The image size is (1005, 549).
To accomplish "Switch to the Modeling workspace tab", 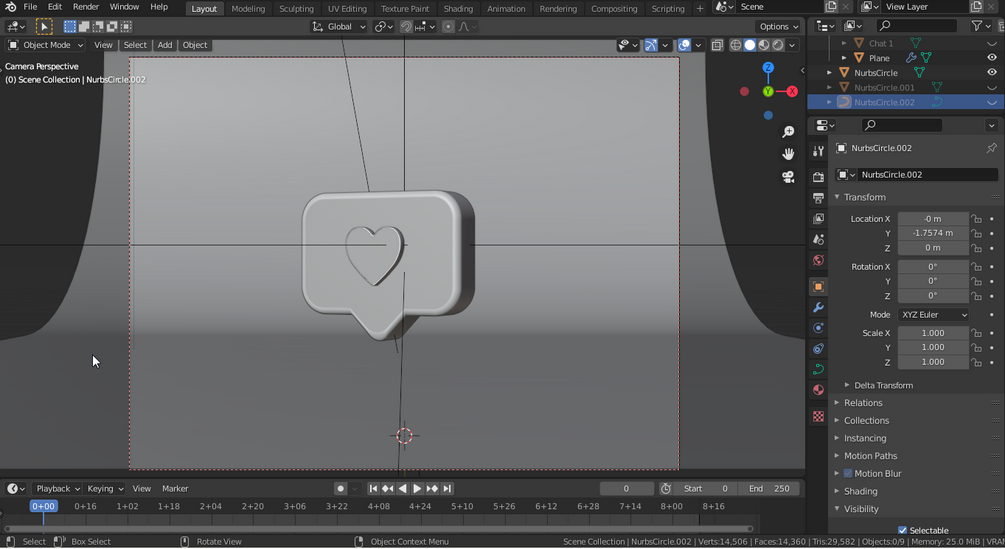I will point(248,8).
